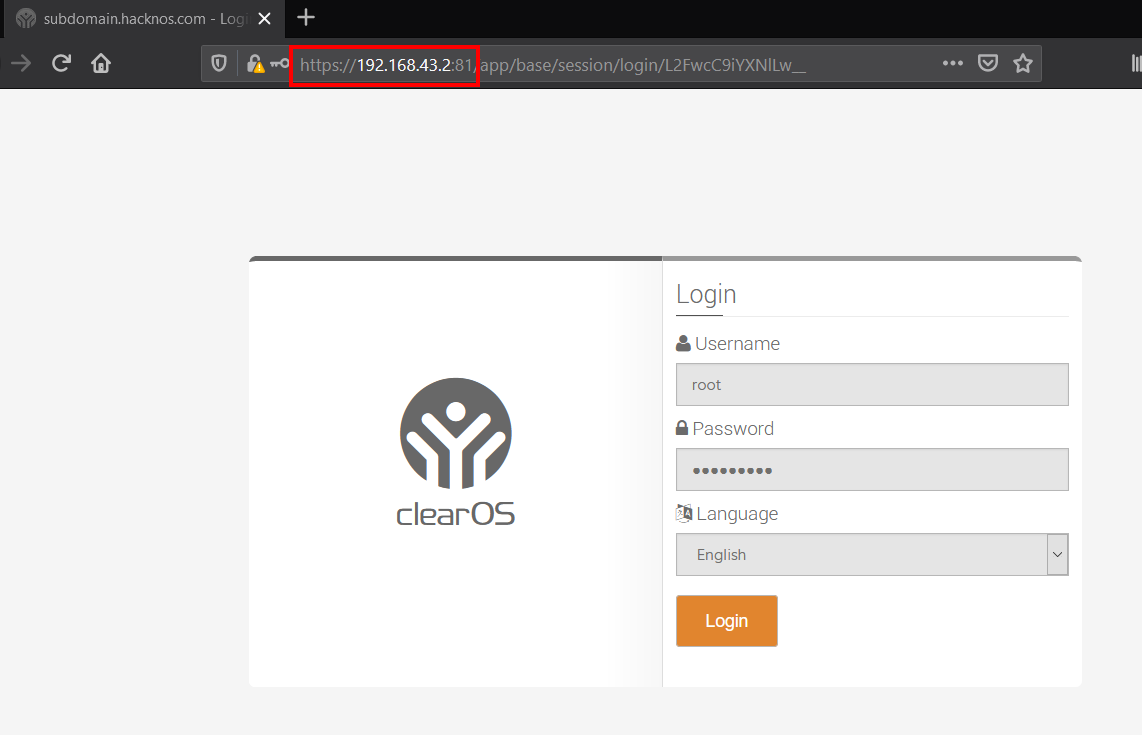Open saved logins via the key icon

pos(279,64)
